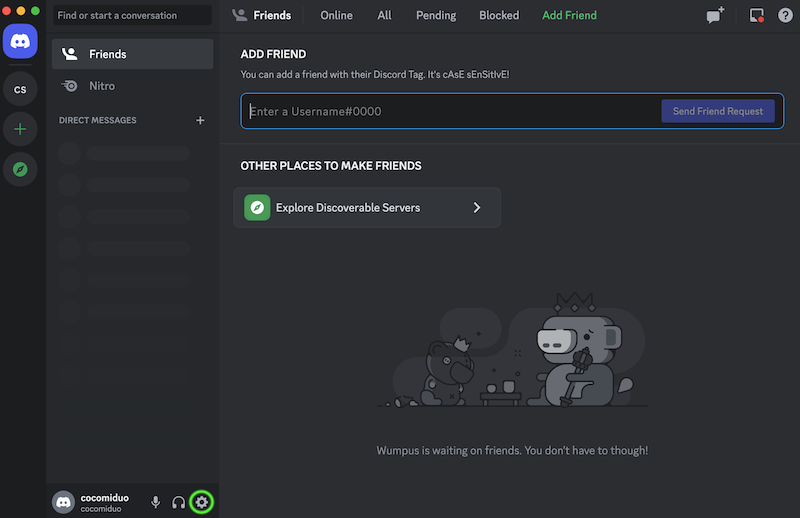800x518 pixels.
Task: Switch to the Online tab
Action: [336, 16]
